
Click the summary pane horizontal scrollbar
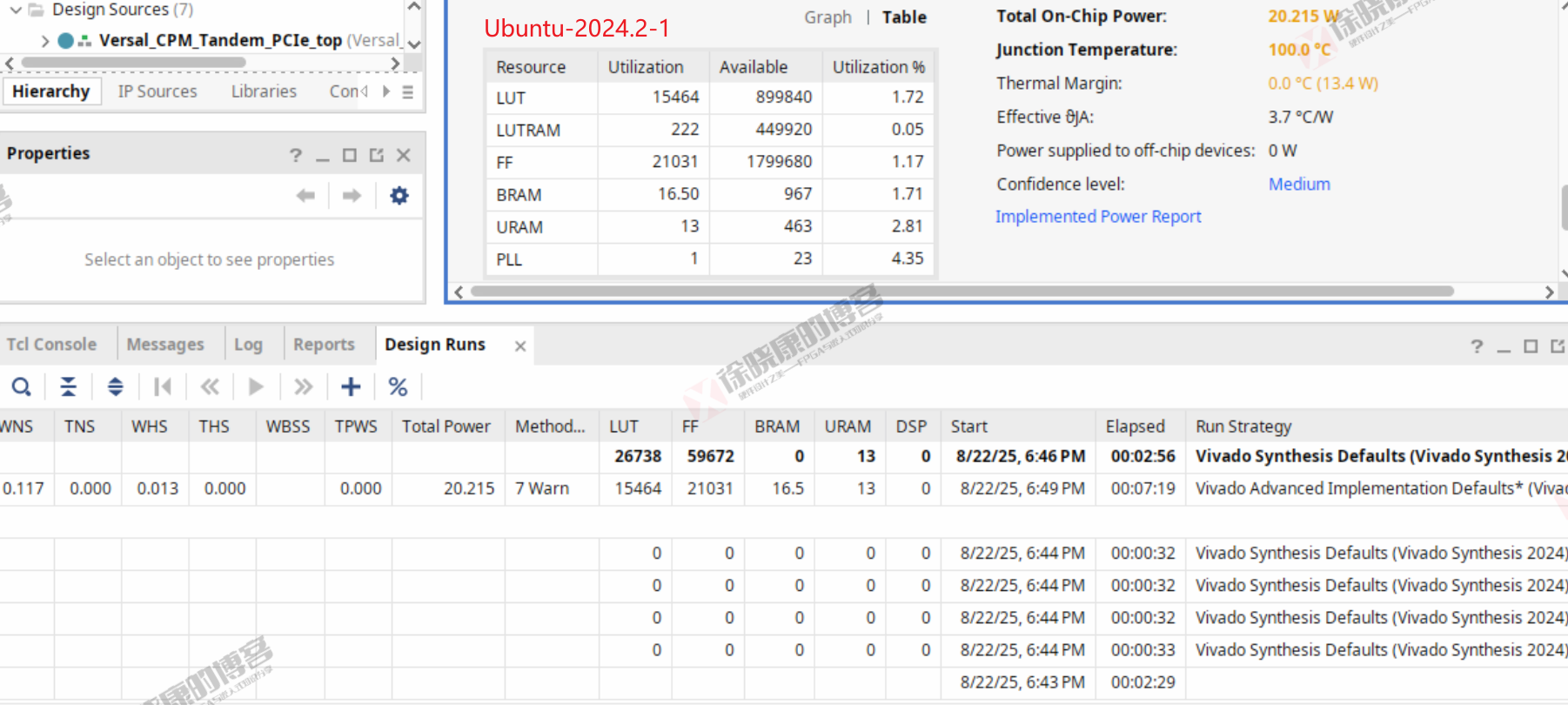[x=962, y=292]
